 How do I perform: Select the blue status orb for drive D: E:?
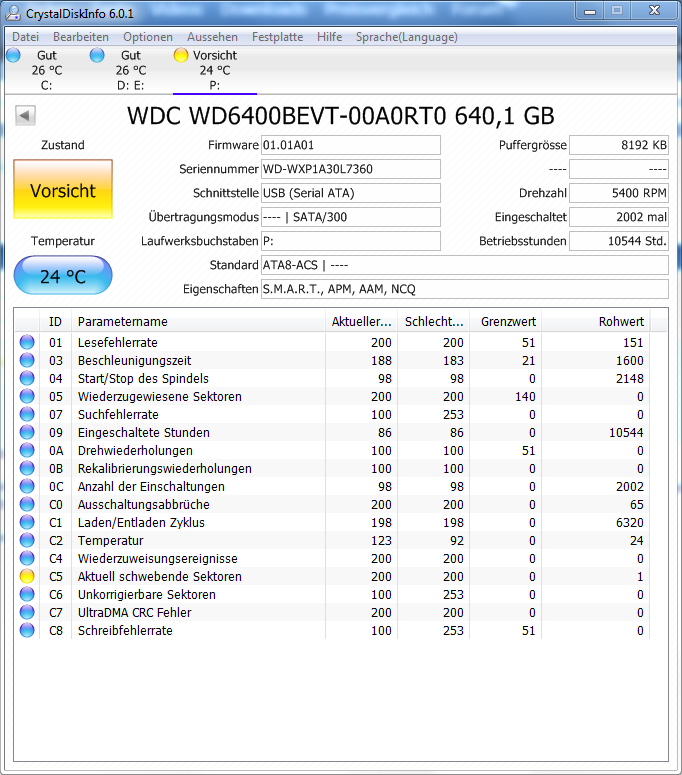(97, 55)
